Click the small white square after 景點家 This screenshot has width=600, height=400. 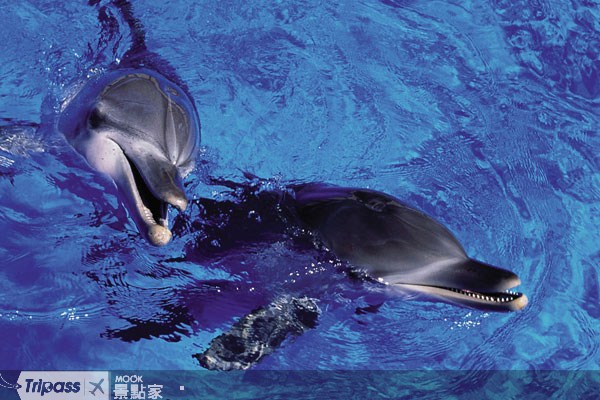(x=182, y=388)
